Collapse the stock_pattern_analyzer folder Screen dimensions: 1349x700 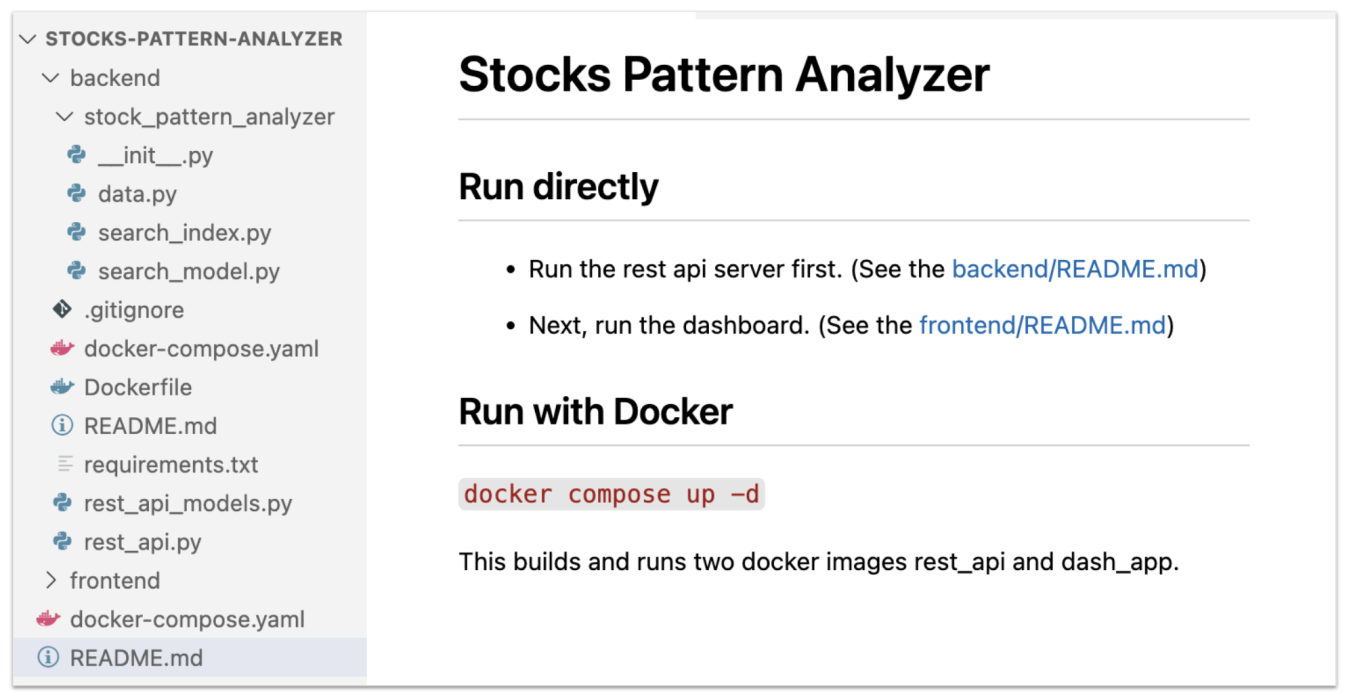64,116
